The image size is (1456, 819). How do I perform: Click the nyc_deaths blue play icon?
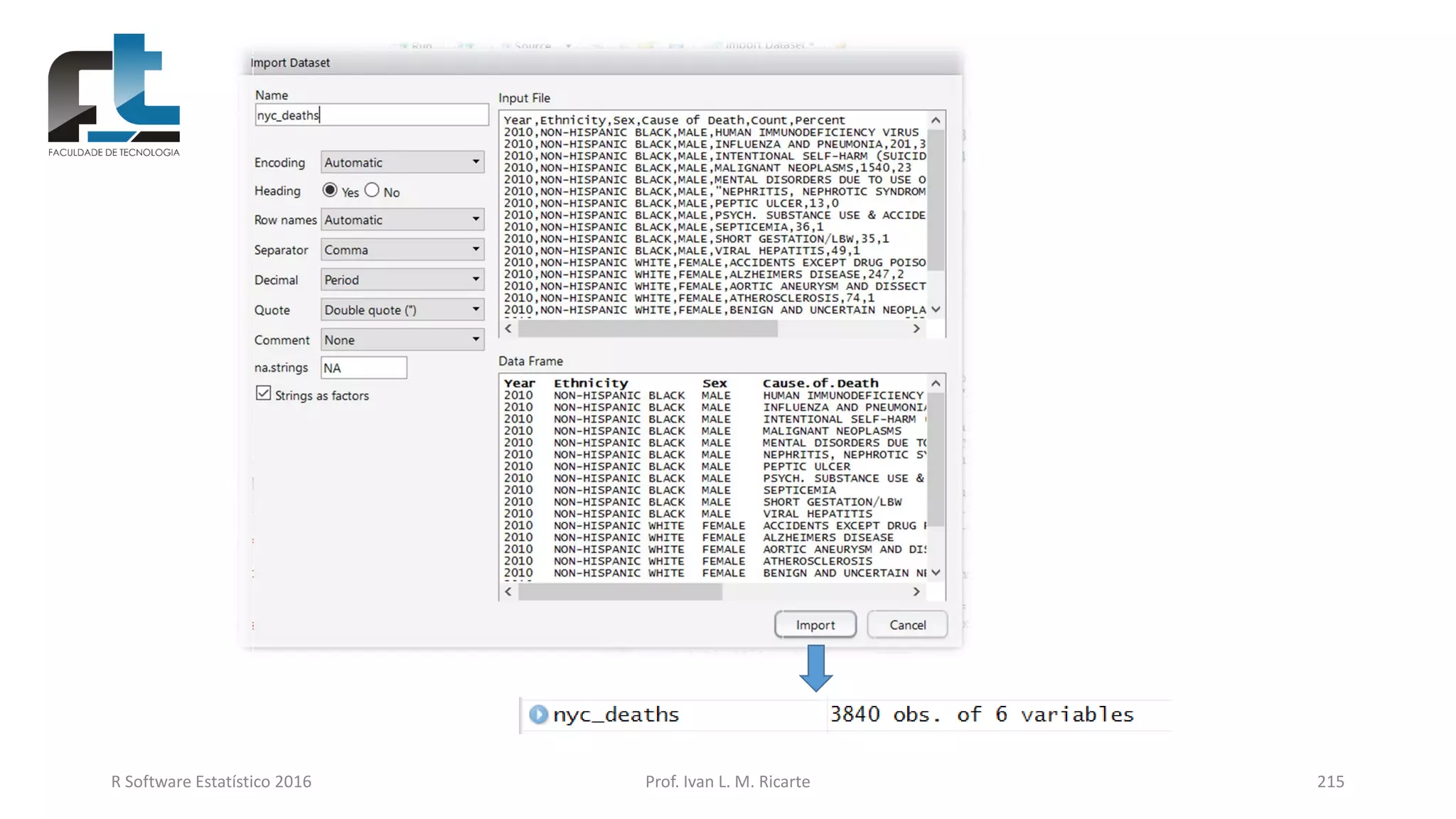tap(538, 714)
